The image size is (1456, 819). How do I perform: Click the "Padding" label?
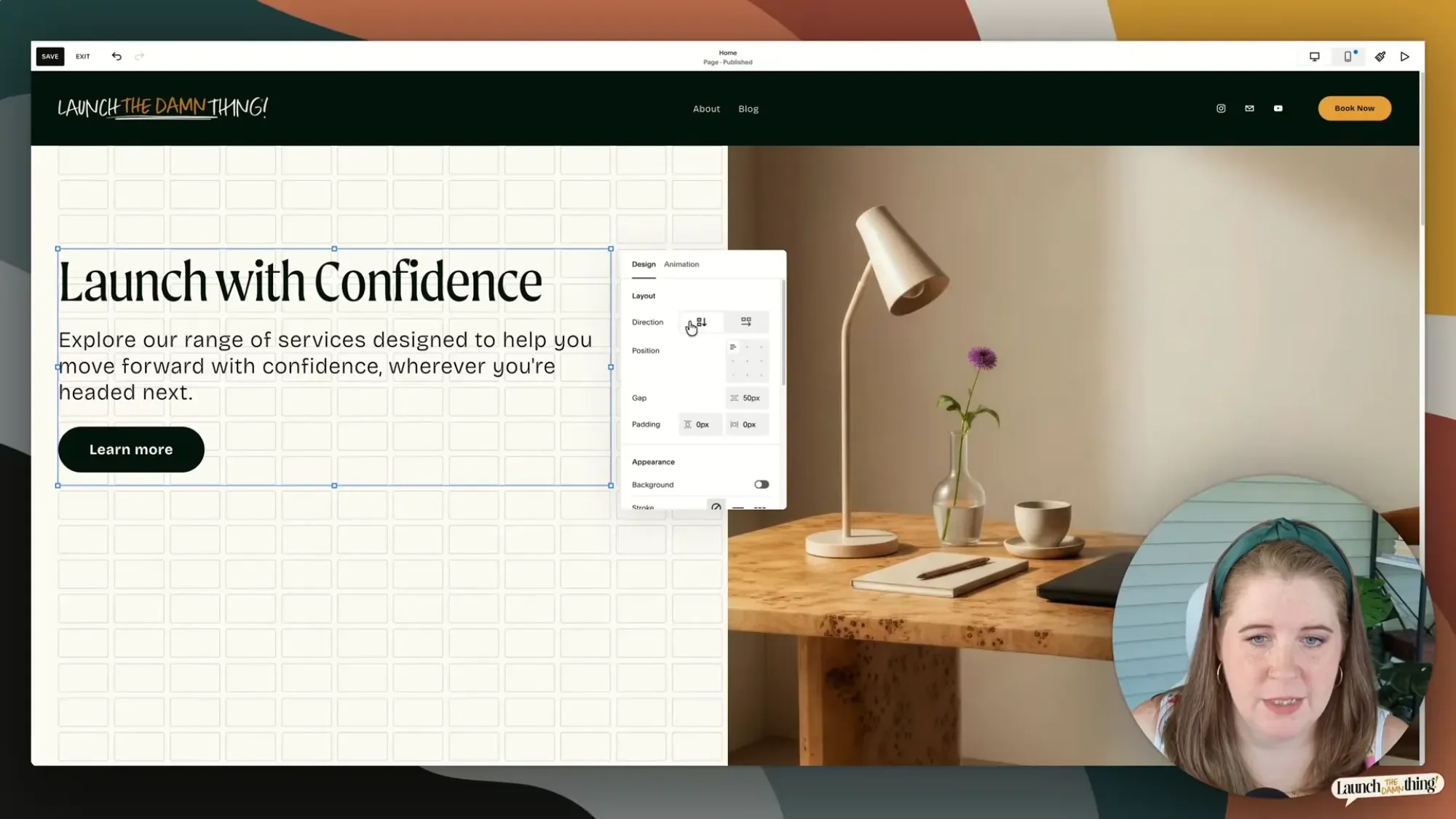[646, 424]
